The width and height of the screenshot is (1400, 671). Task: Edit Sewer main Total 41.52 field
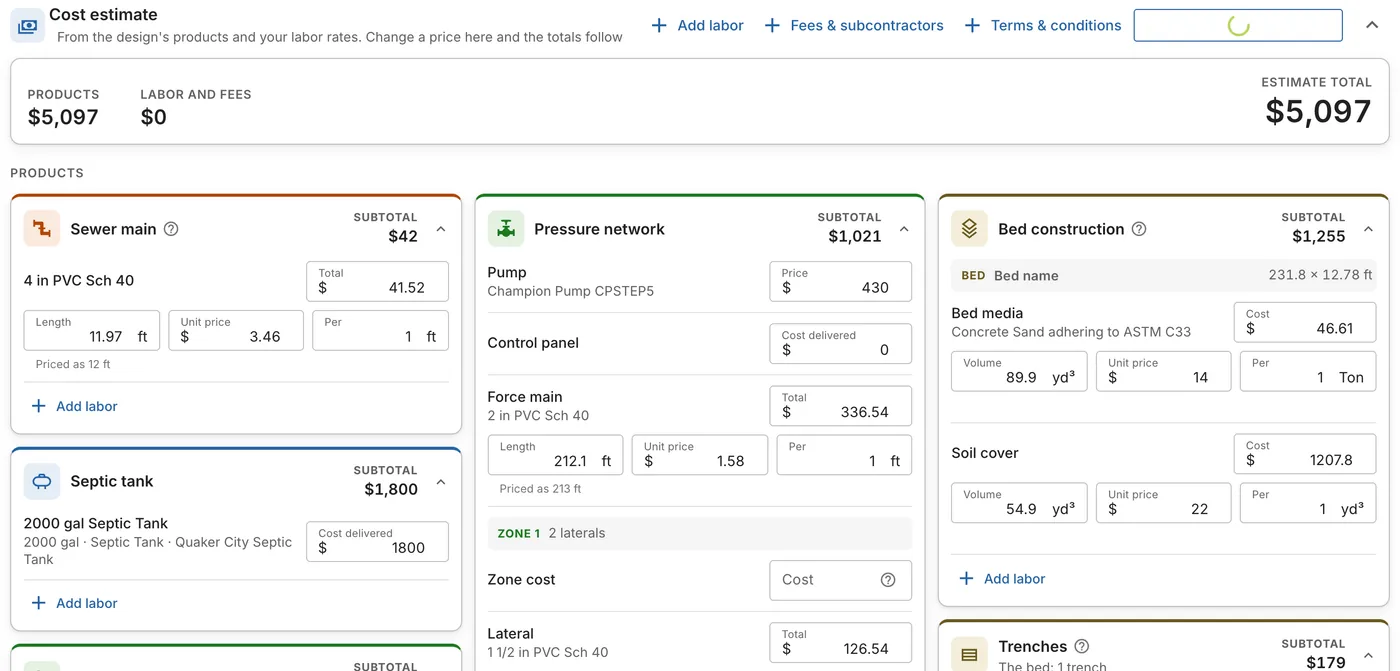click(377, 281)
